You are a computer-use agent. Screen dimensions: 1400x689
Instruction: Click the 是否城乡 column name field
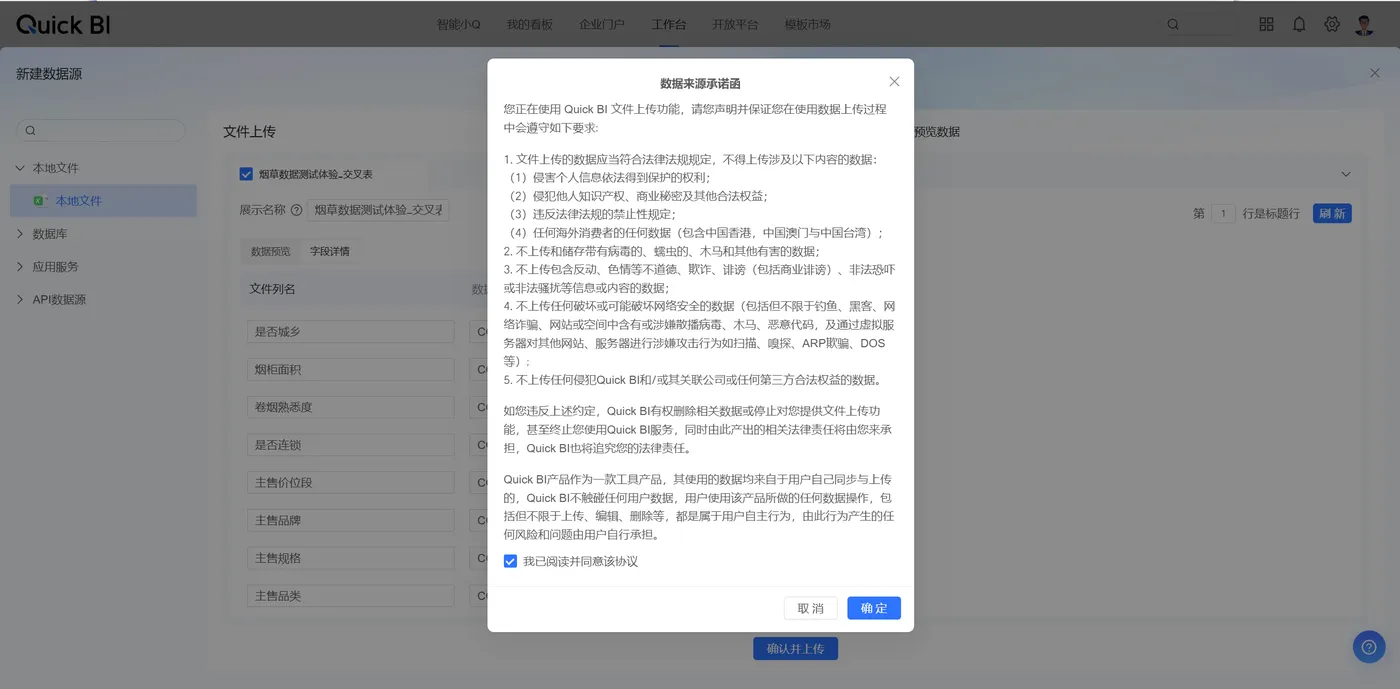point(351,332)
